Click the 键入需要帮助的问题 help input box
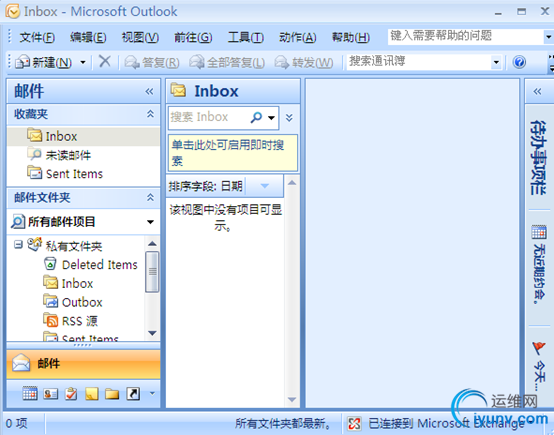 [x=466, y=36]
